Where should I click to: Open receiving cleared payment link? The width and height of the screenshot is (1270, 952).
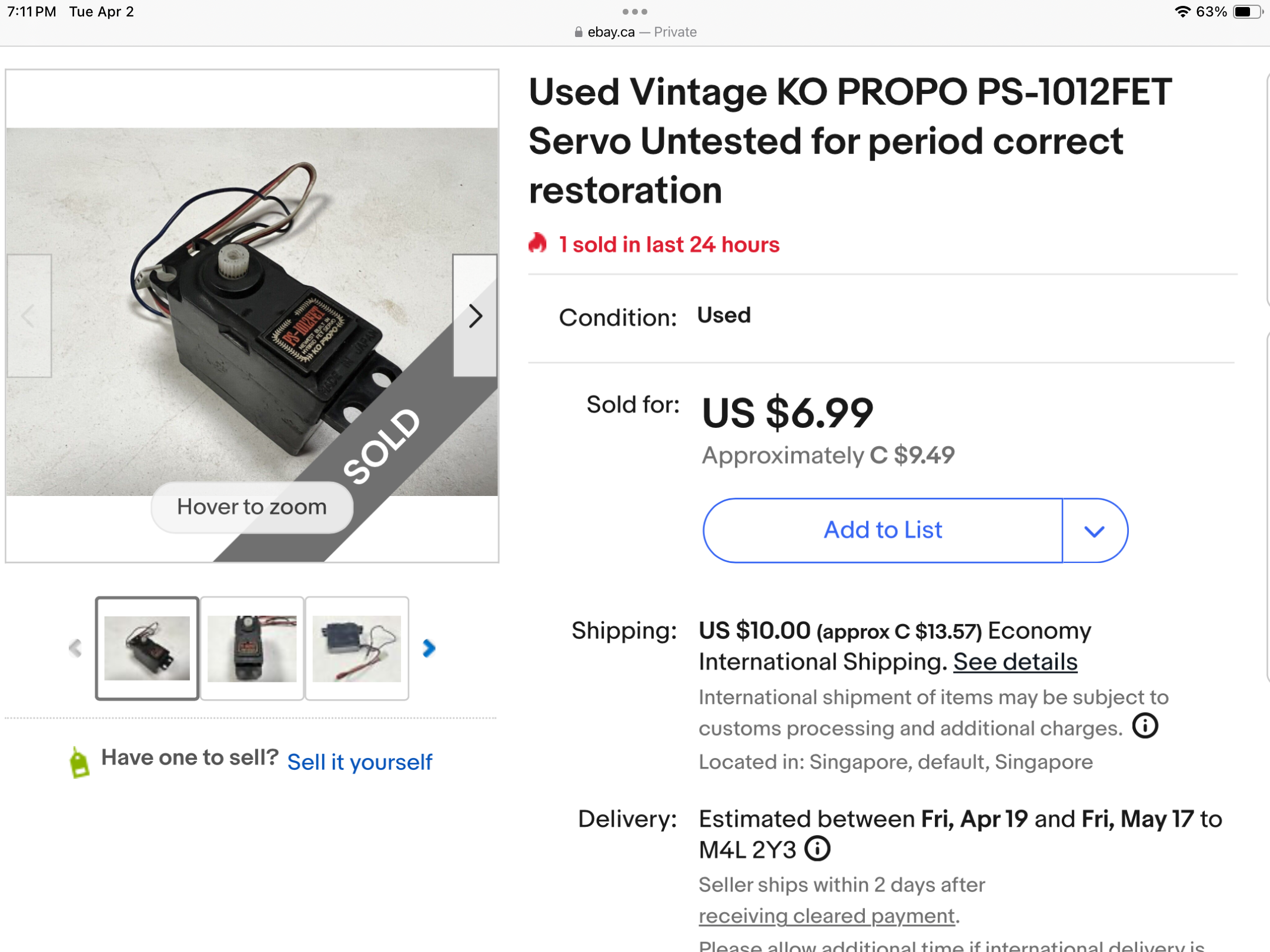coord(826,916)
